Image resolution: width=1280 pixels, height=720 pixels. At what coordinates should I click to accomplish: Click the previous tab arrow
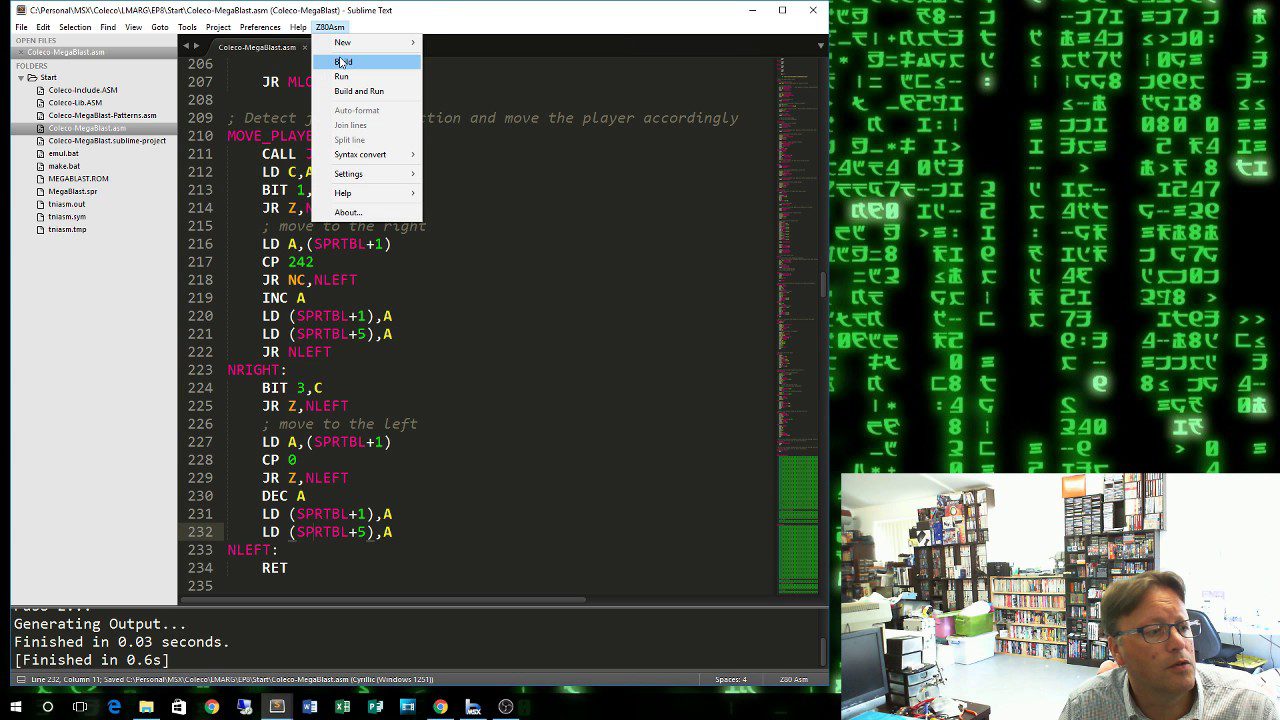tap(185, 46)
